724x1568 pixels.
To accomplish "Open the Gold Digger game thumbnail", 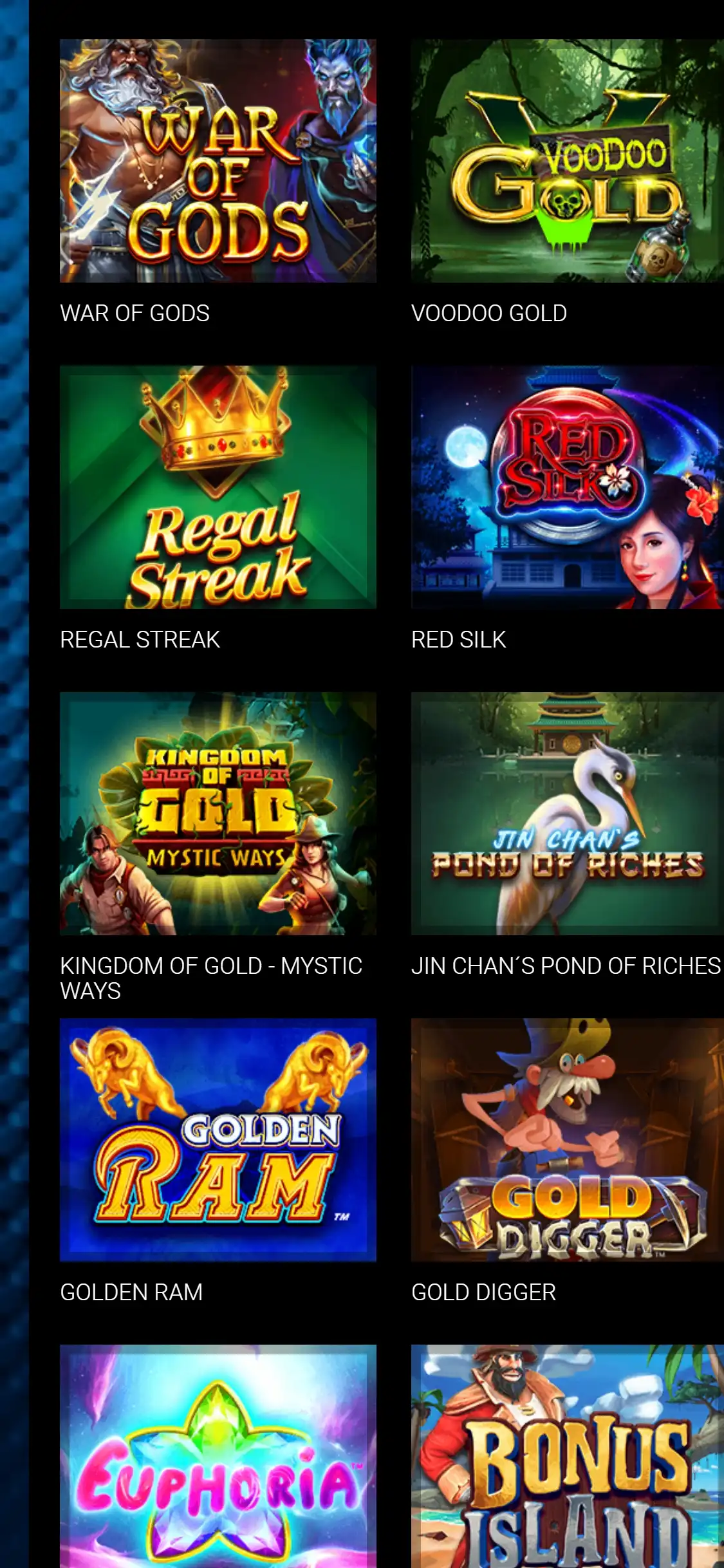I will pos(568,1140).
